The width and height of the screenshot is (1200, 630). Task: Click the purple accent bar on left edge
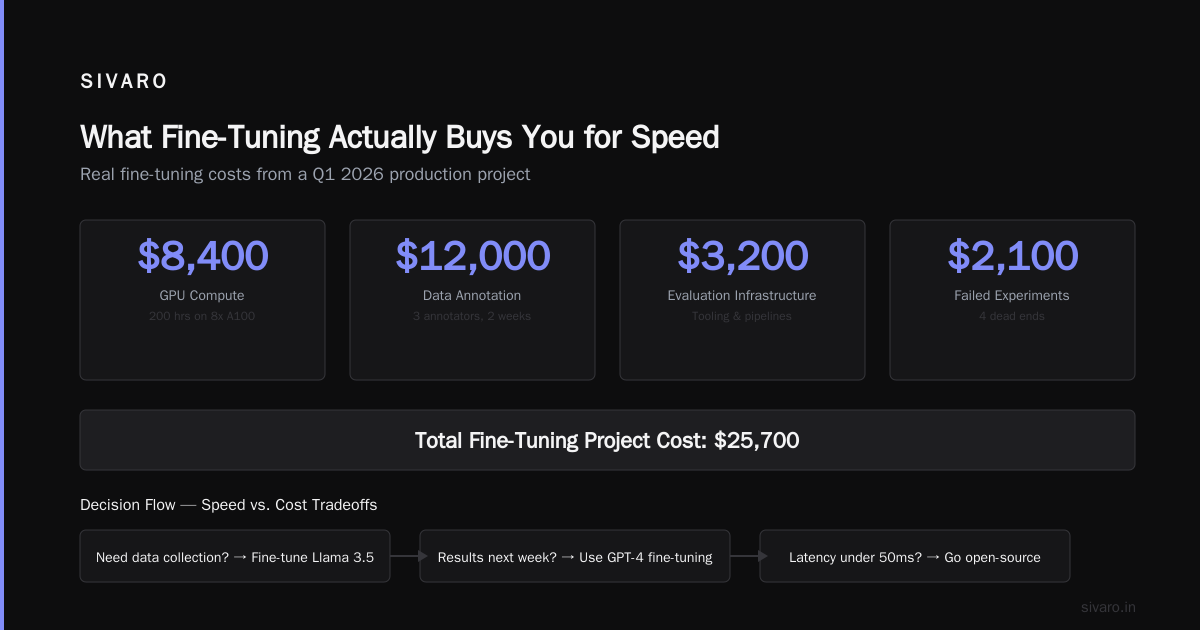click(2, 315)
